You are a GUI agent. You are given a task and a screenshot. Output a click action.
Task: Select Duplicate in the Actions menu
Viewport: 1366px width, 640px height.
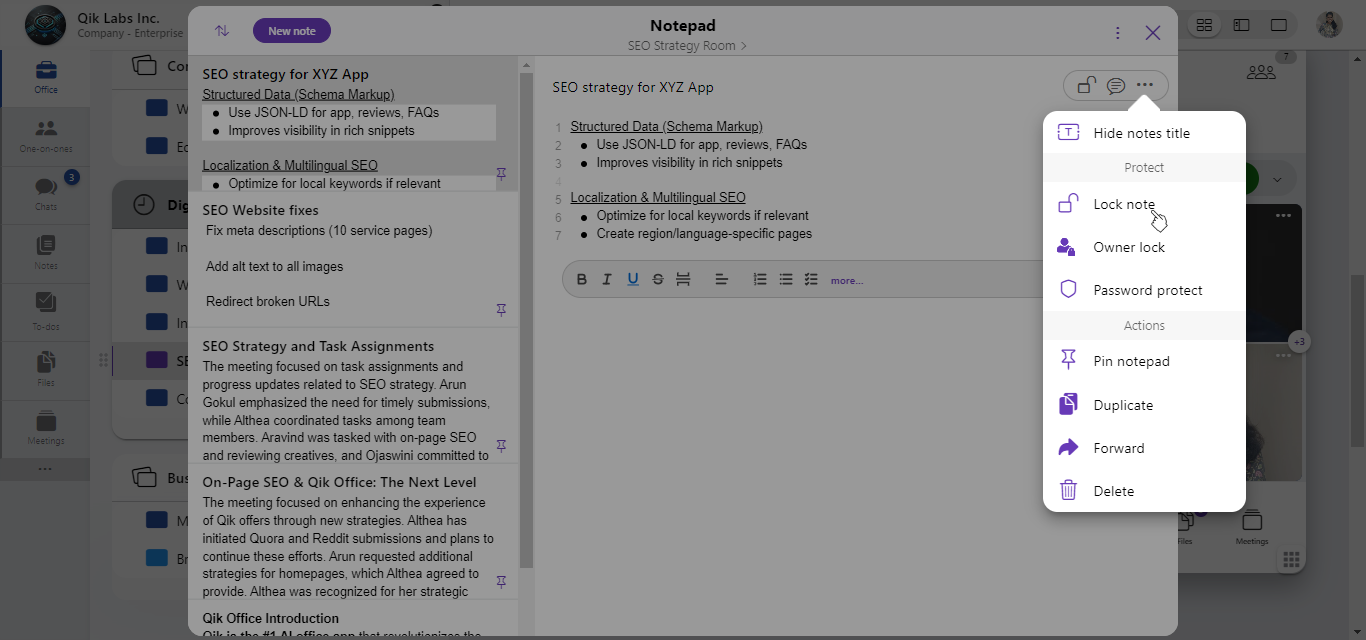point(1123,405)
